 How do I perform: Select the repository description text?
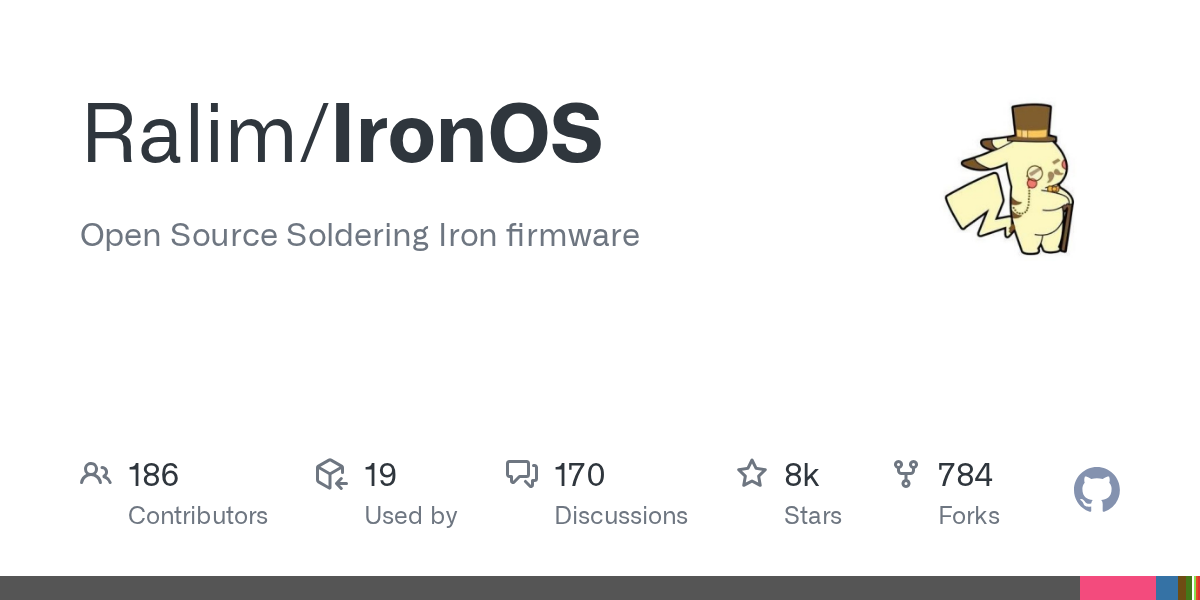pos(359,235)
